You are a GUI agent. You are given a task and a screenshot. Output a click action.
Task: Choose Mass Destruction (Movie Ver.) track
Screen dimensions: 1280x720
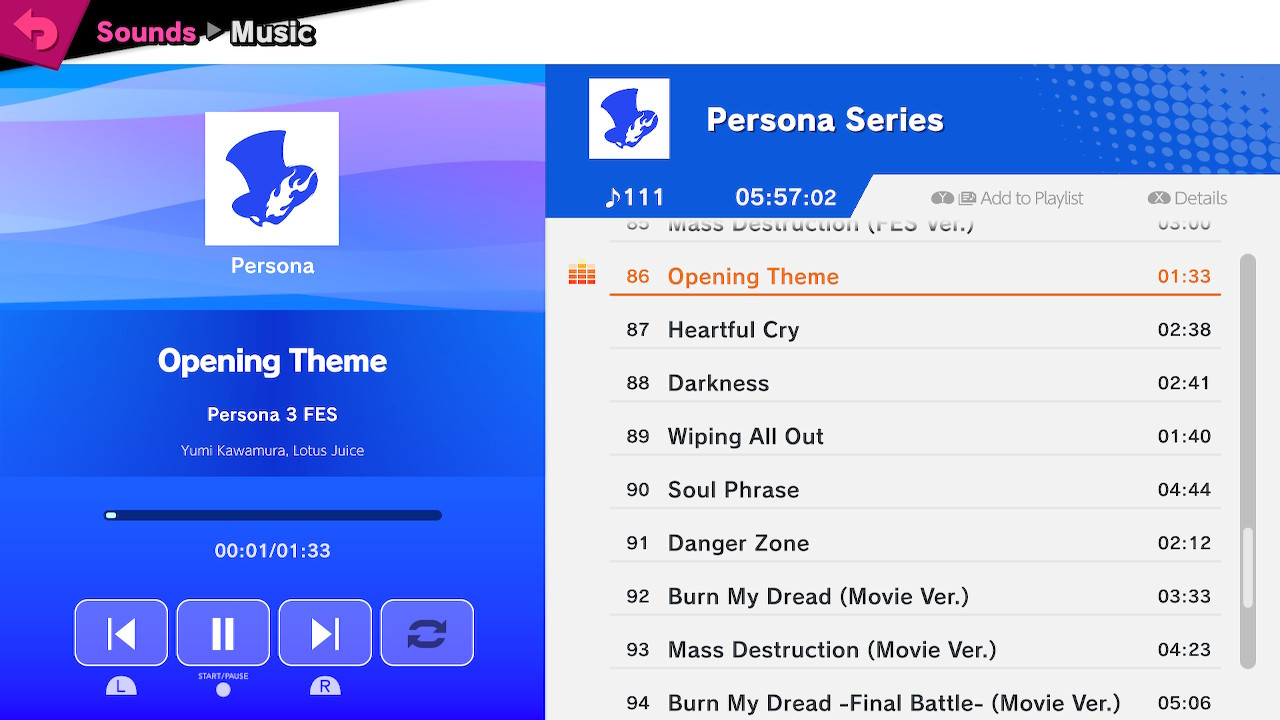coord(915,649)
